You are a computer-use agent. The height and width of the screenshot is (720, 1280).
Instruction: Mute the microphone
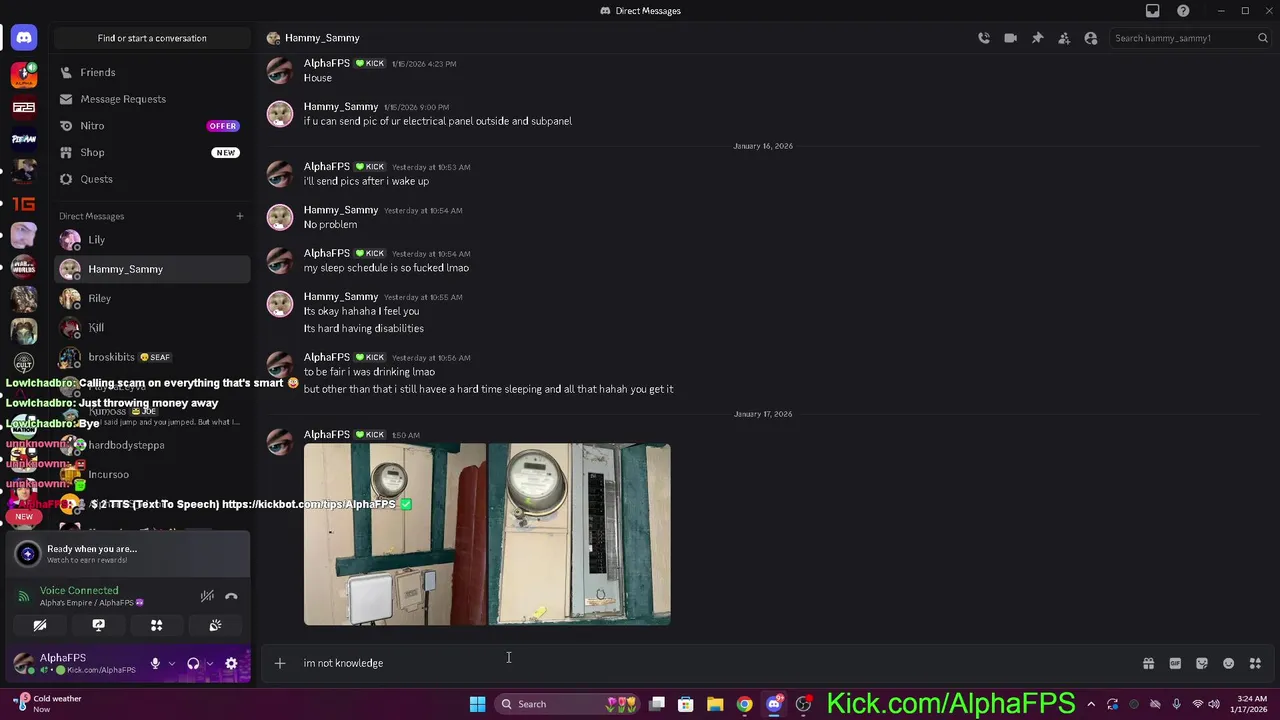pos(155,663)
